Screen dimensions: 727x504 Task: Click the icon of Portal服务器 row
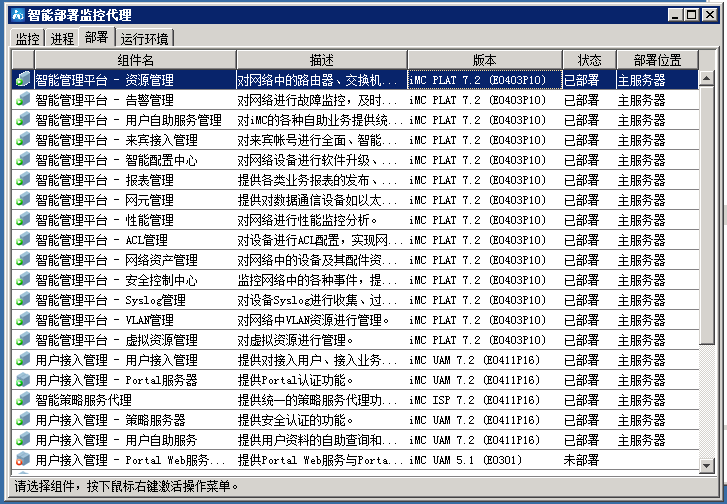[23, 380]
